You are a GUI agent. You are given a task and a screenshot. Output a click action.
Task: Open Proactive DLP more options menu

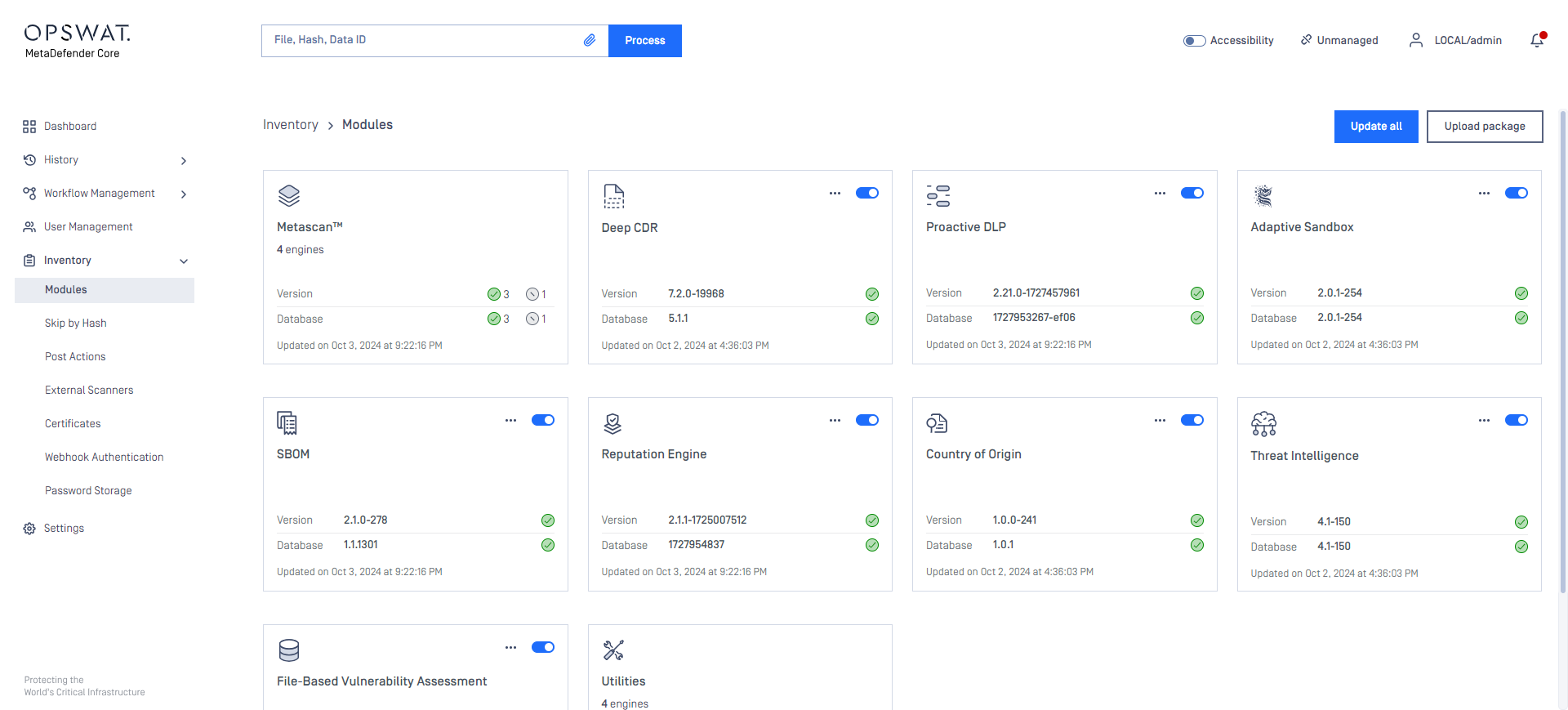pos(1160,194)
